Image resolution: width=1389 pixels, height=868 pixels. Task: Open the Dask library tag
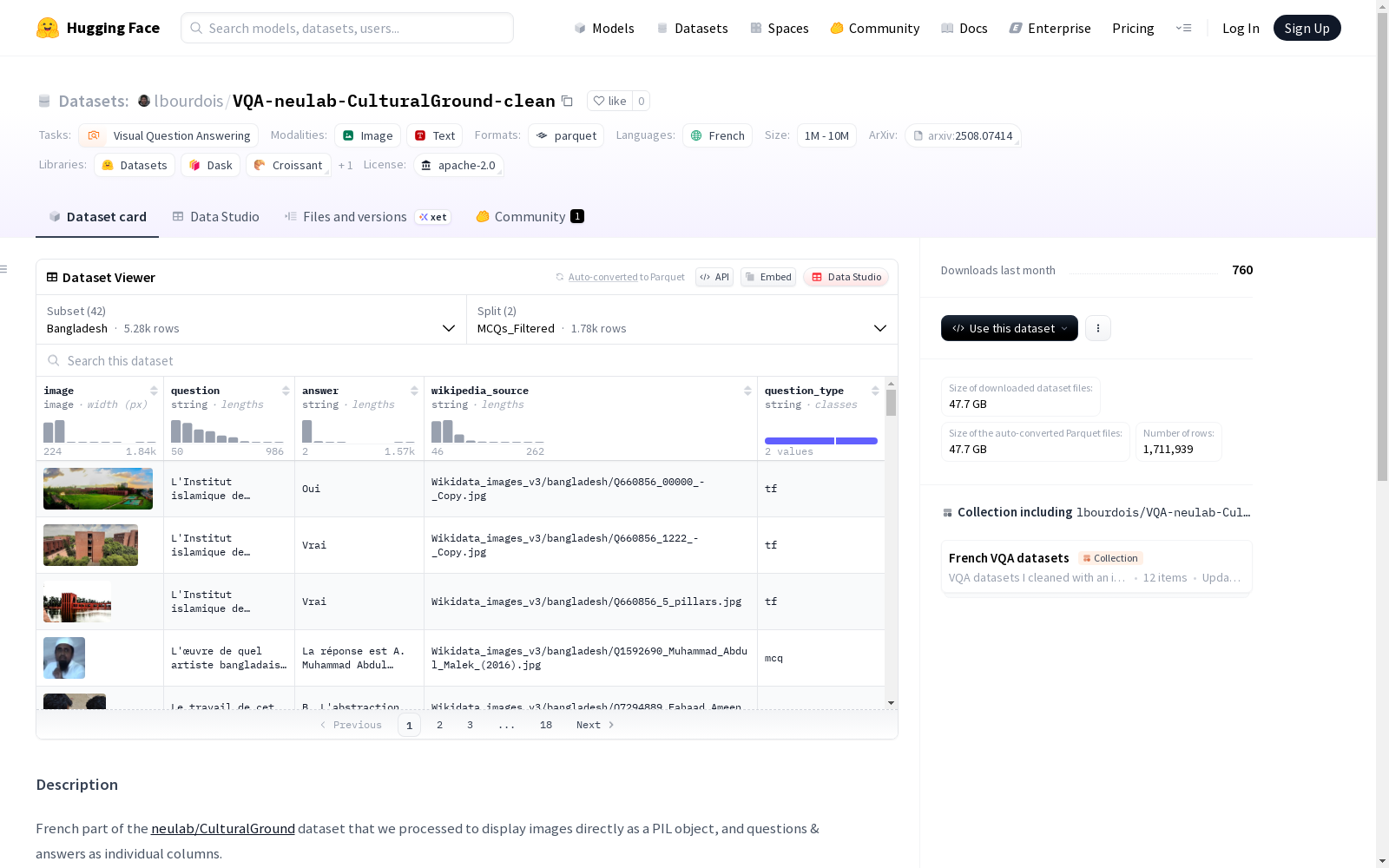(210, 165)
